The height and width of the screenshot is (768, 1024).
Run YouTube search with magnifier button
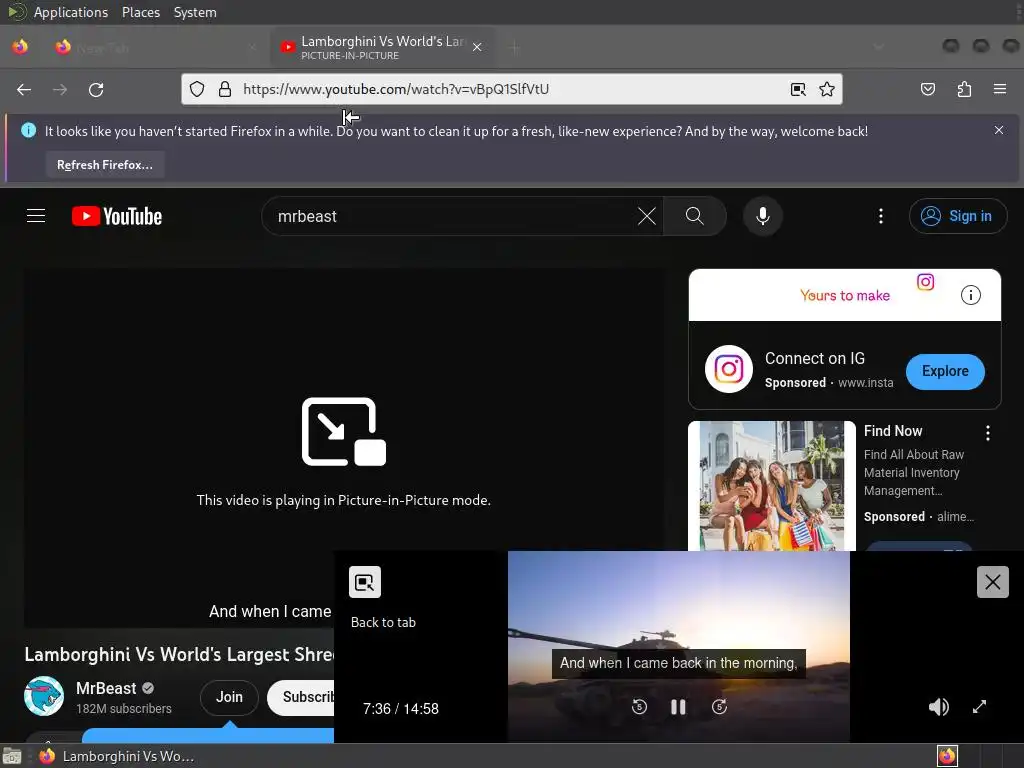pyautogui.click(x=695, y=216)
